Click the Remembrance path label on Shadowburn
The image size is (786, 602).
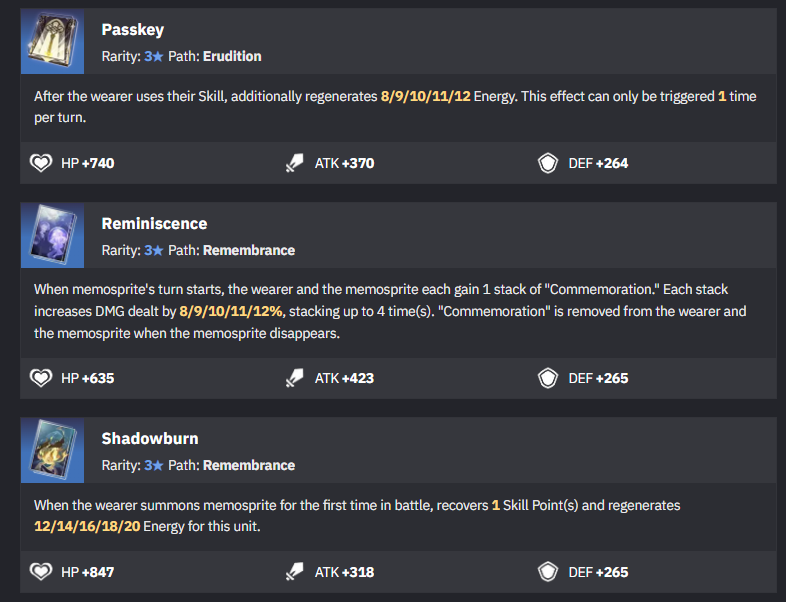coord(249,465)
